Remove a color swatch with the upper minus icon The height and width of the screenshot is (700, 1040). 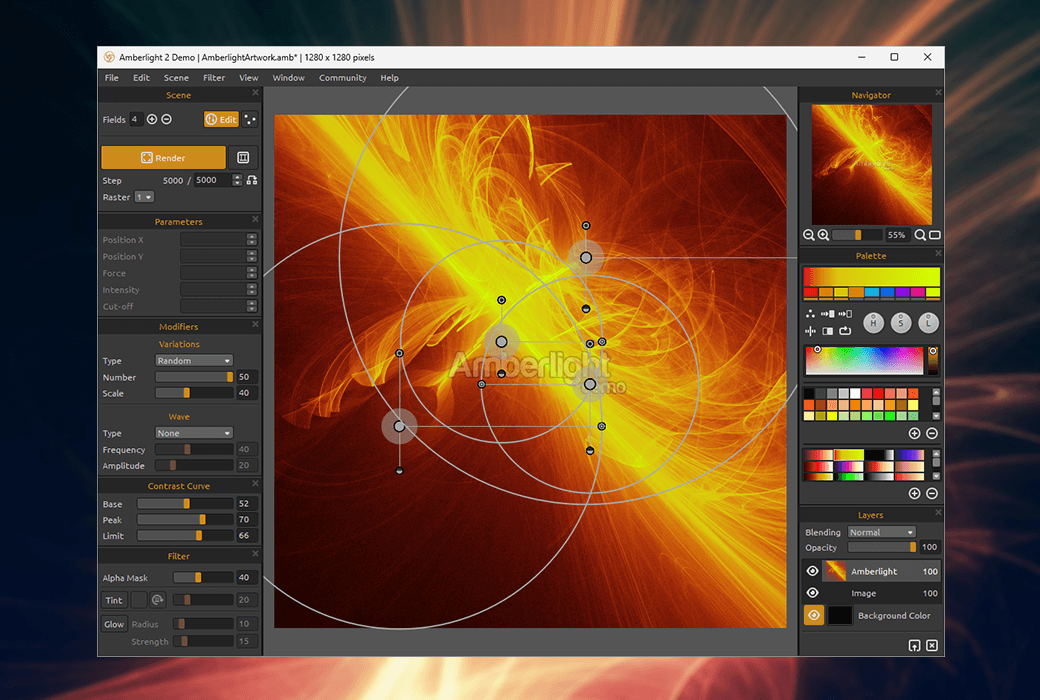931,433
